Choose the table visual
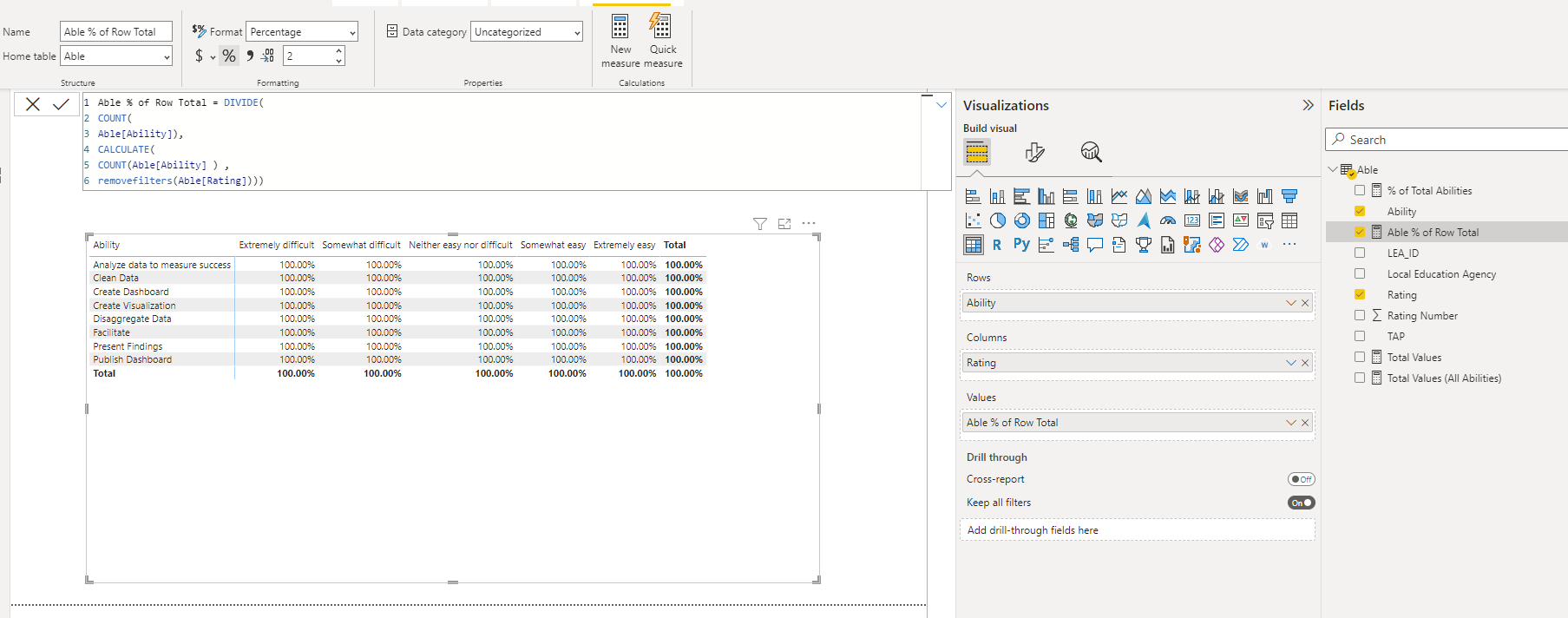The height and width of the screenshot is (618, 1568). coord(1289,220)
